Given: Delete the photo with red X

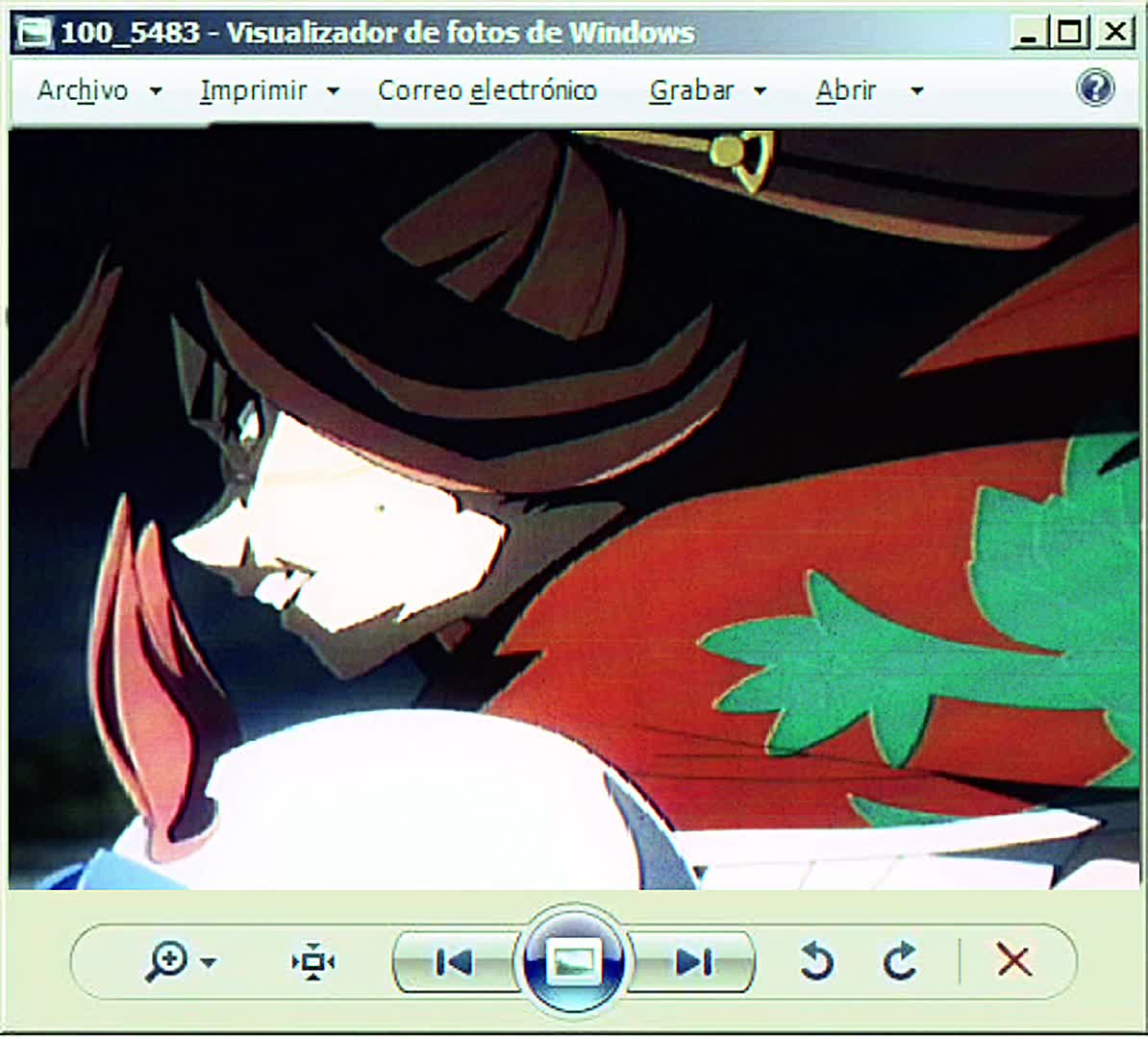Looking at the screenshot, I should 1014,960.
